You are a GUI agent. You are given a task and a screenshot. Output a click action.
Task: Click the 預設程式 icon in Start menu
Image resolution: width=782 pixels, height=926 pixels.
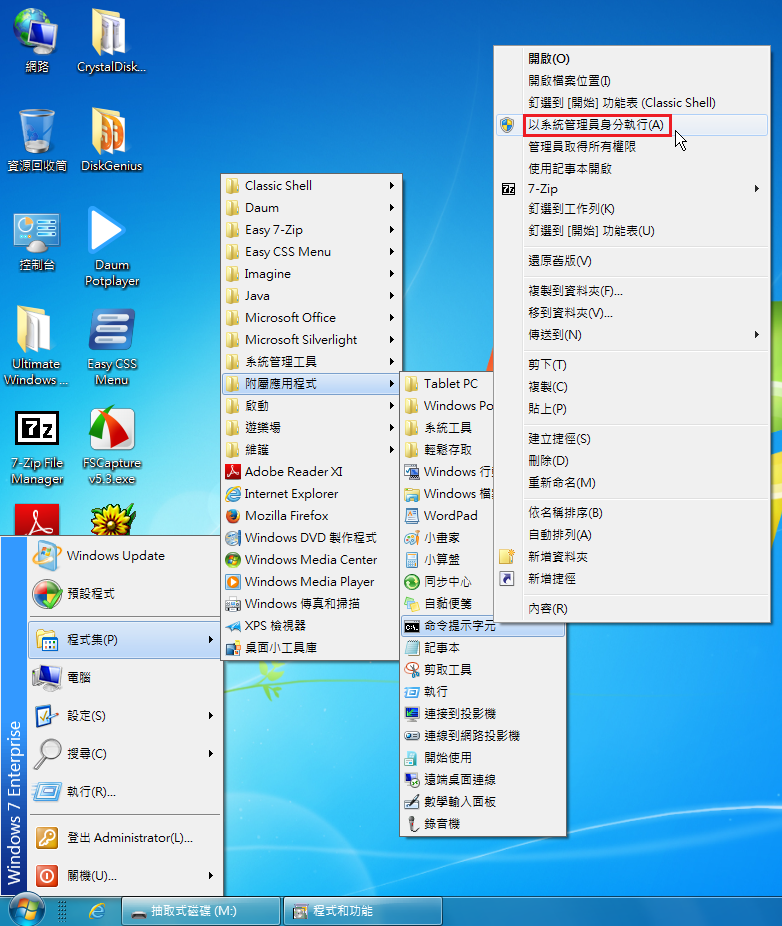pyautogui.click(x=47, y=594)
